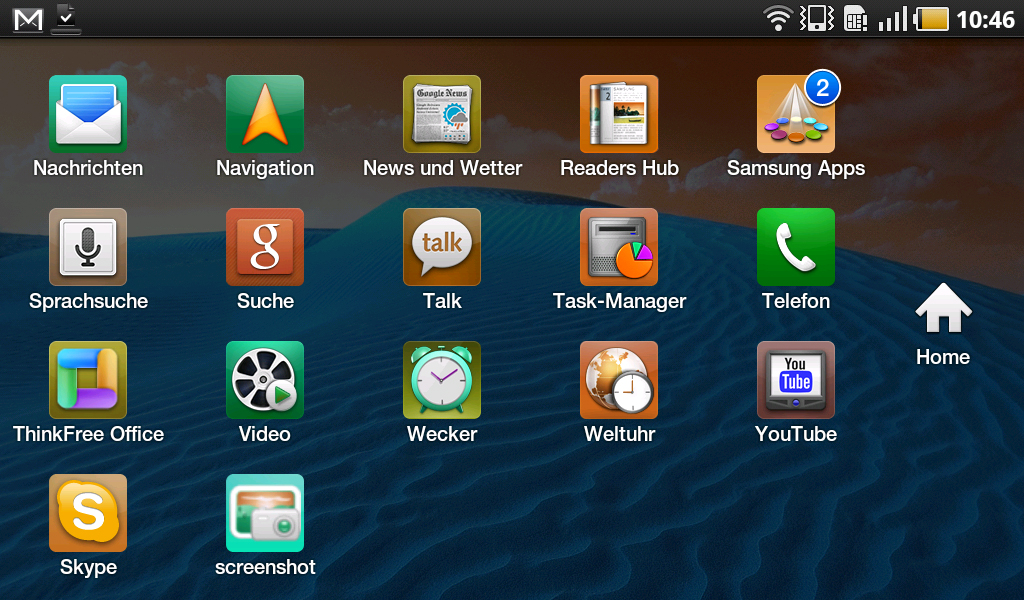Tap the download complete notification icon
Screen dimensions: 1024x600
66,18
